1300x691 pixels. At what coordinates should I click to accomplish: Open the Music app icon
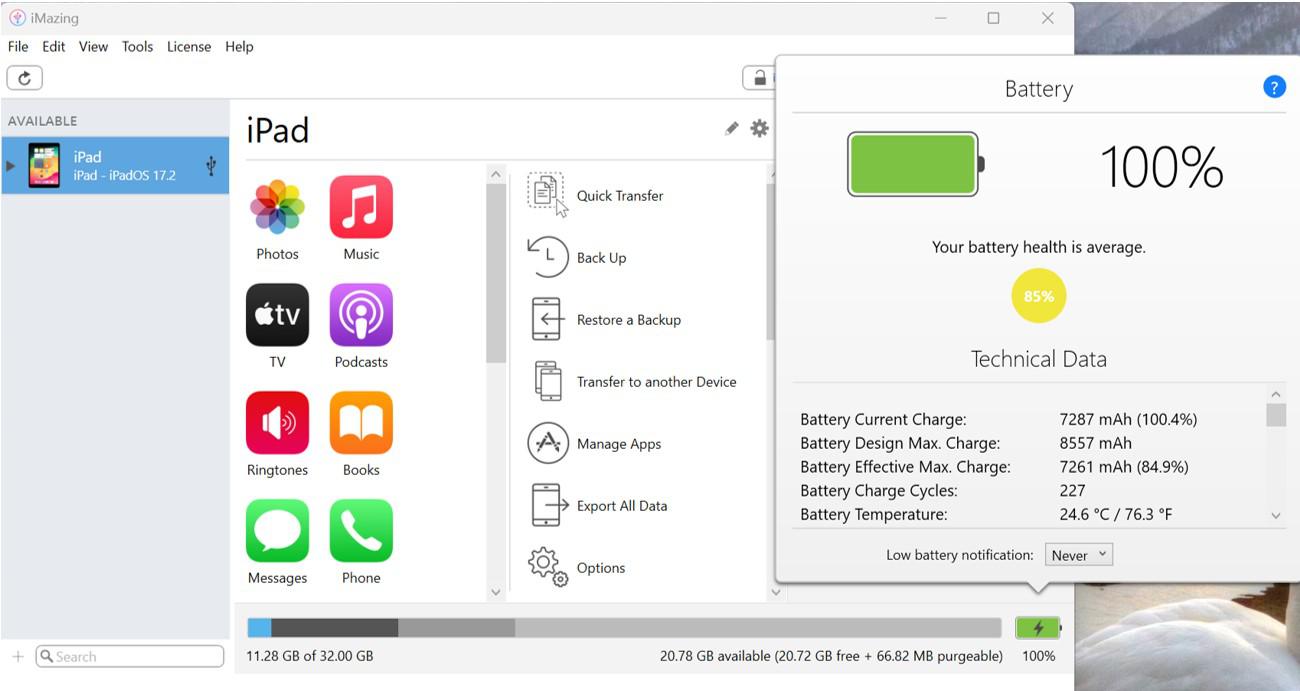tap(361, 207)
